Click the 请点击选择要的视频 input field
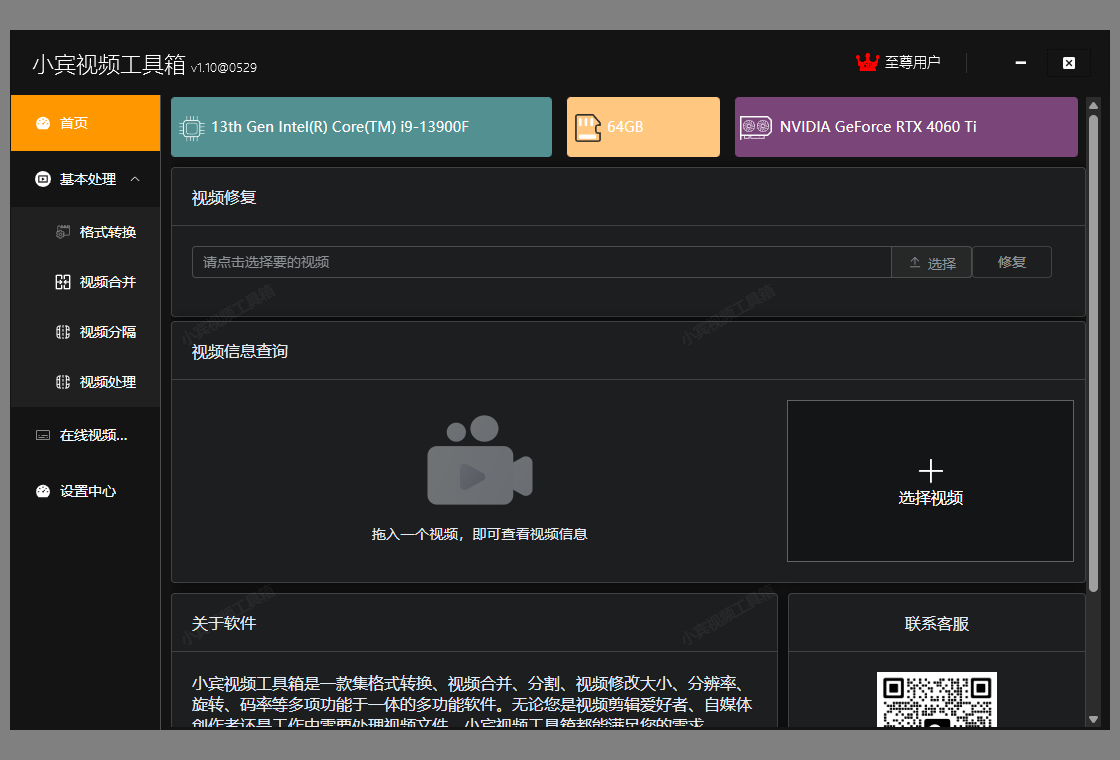The image size is (1120, 760). coord(540,262)
